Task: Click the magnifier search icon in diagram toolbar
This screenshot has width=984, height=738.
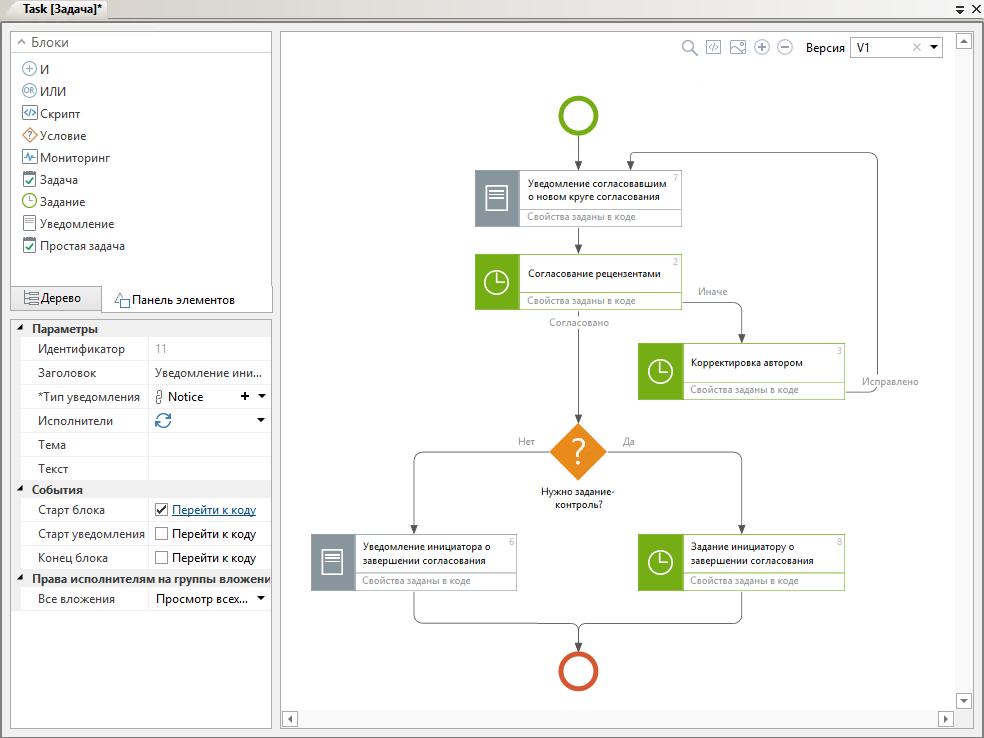Action: (x=689, y=48)
